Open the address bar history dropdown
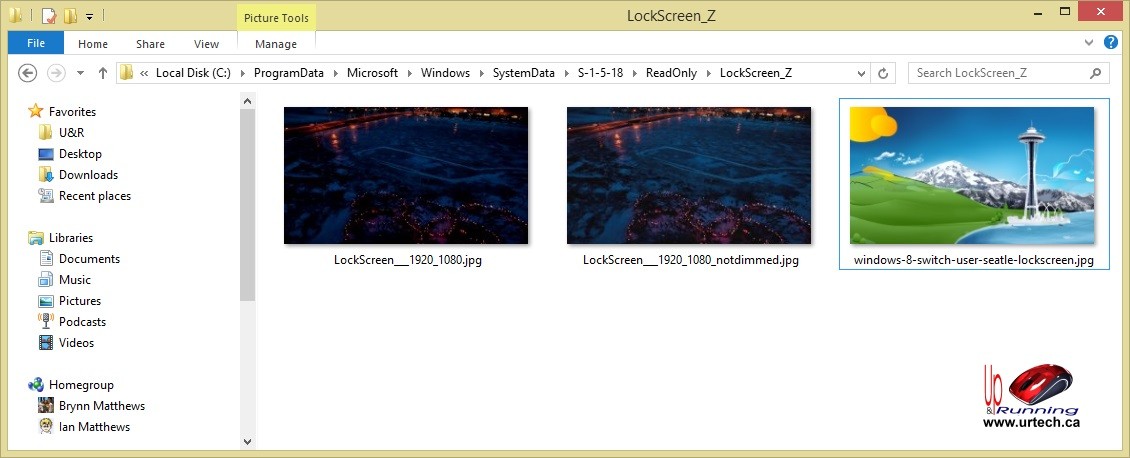 (x=861, y=73)
